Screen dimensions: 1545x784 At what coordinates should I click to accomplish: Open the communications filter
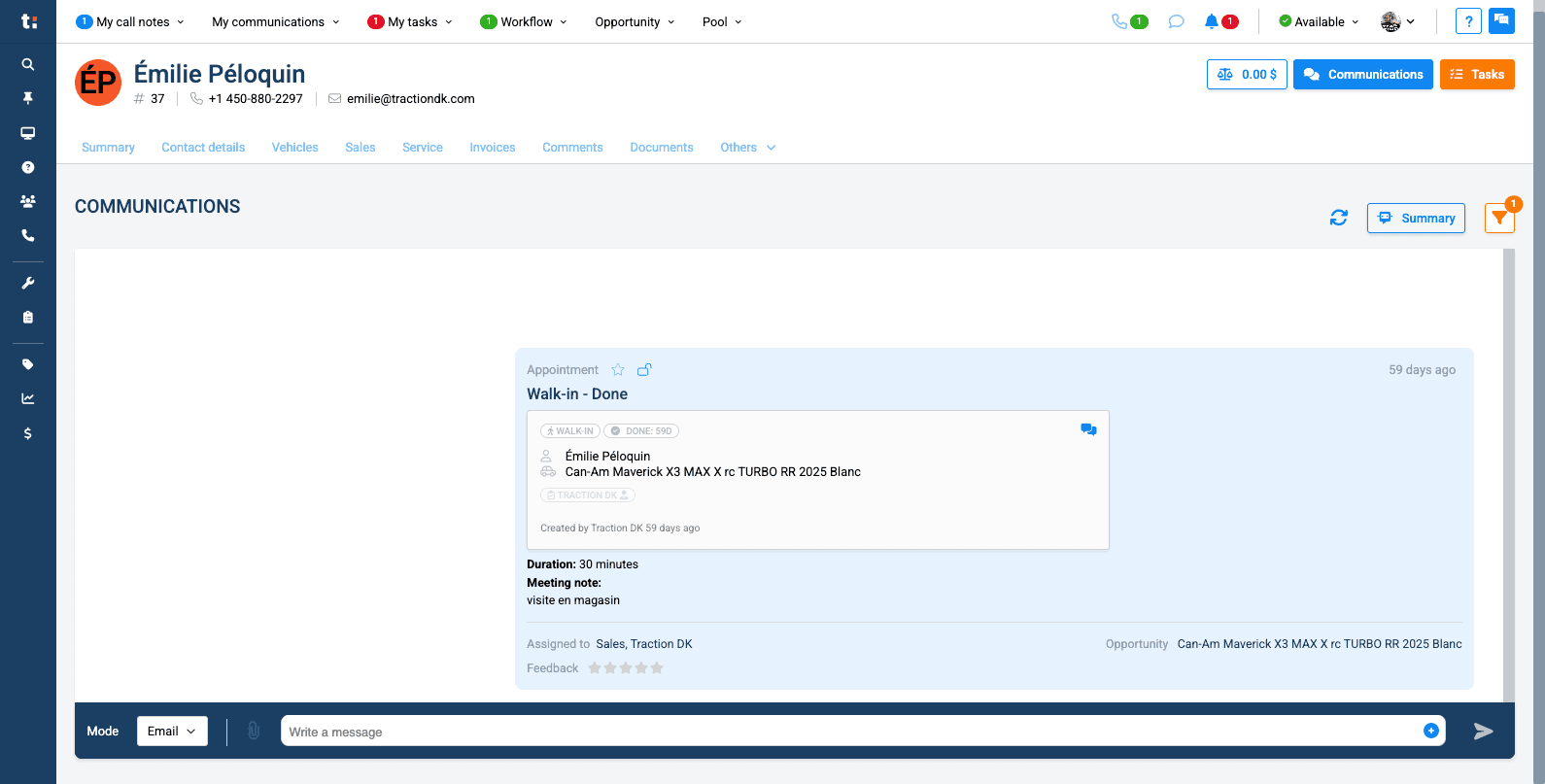point(1499,218)
